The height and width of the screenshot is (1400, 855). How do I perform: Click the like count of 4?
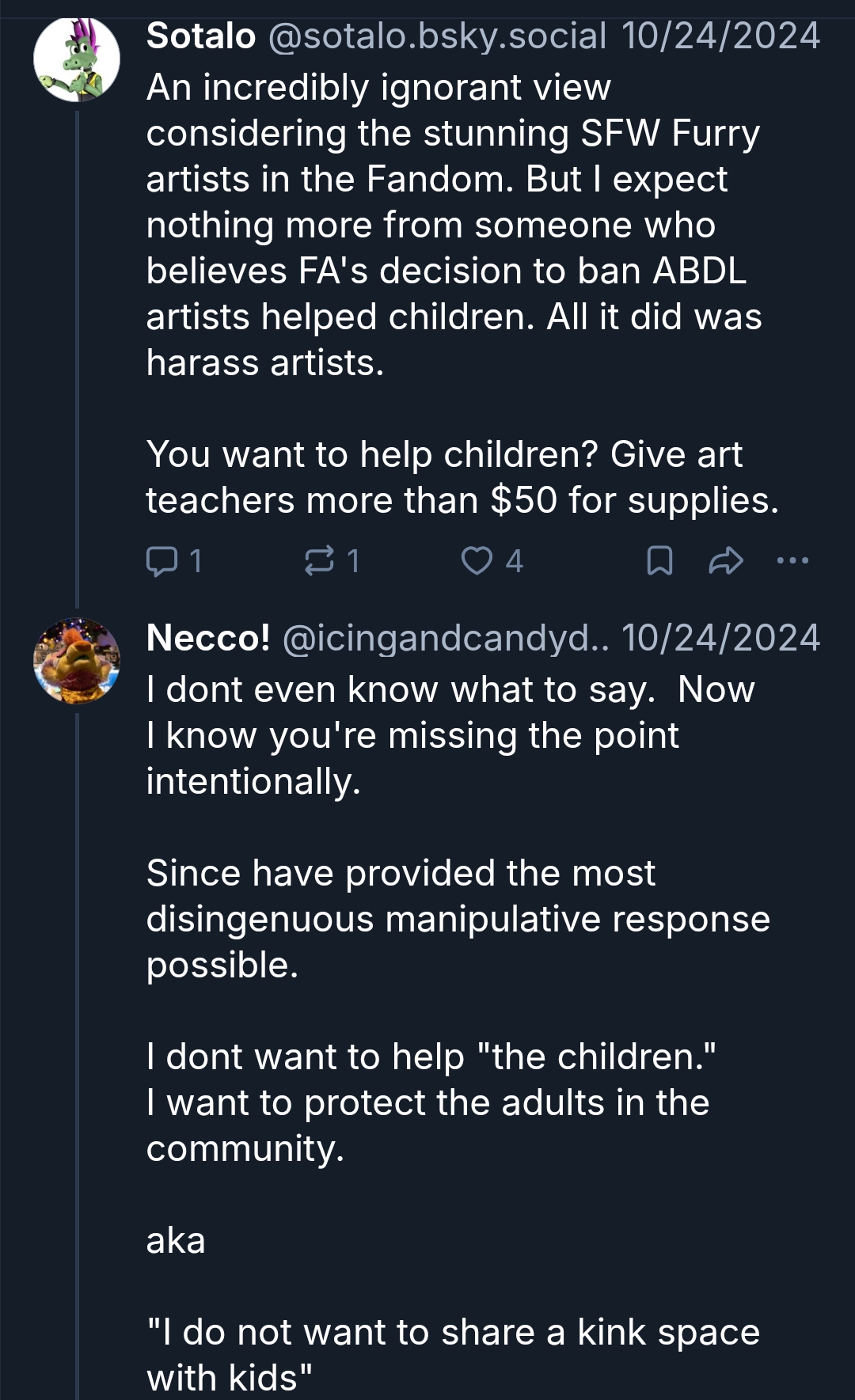[x=514, y=561]
